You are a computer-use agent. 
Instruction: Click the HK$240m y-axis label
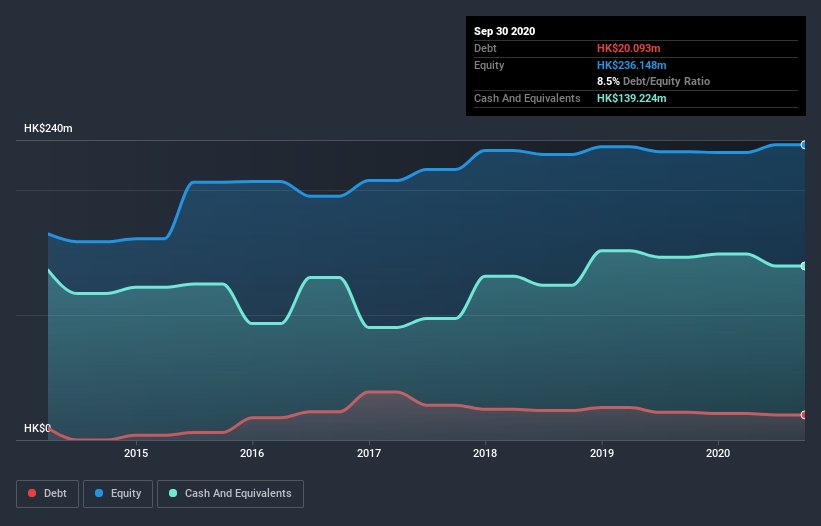click(48, 128)
